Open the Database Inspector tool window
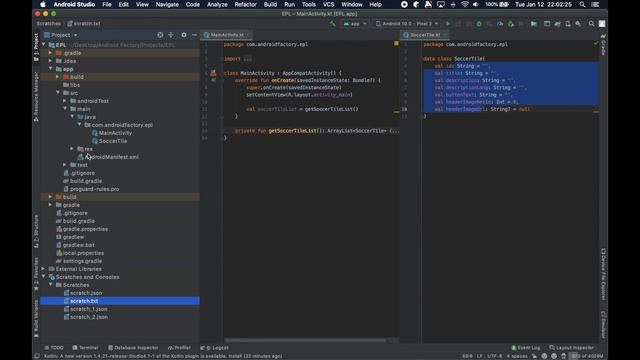 coord(133,348)
